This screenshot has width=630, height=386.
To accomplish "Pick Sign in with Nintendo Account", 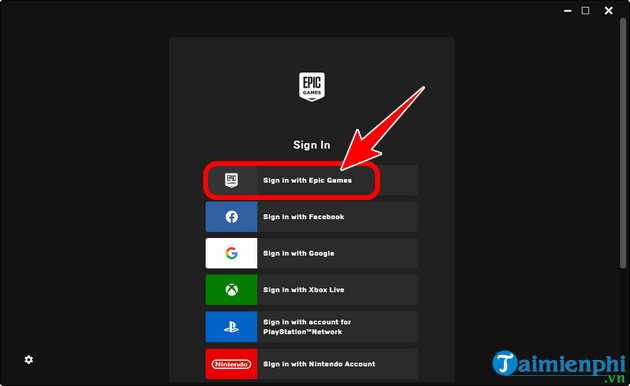I will (312, 364).
